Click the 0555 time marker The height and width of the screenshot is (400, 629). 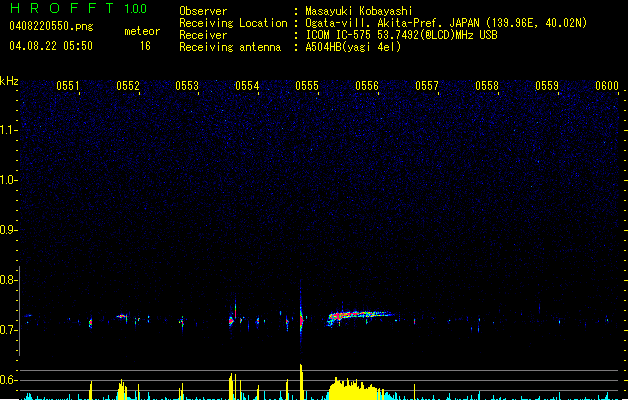click(x=307, y=86)
